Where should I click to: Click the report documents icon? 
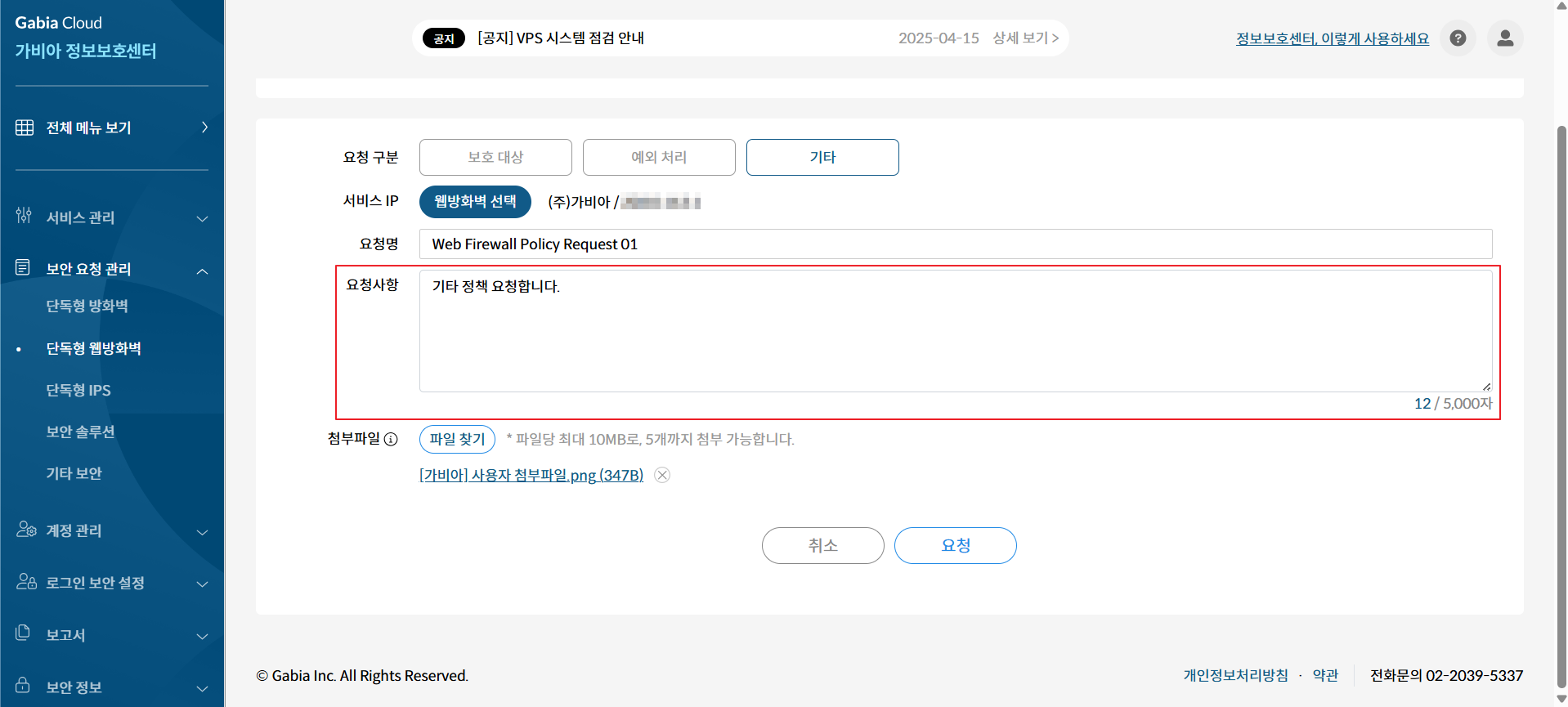click(x=23, y=633)
